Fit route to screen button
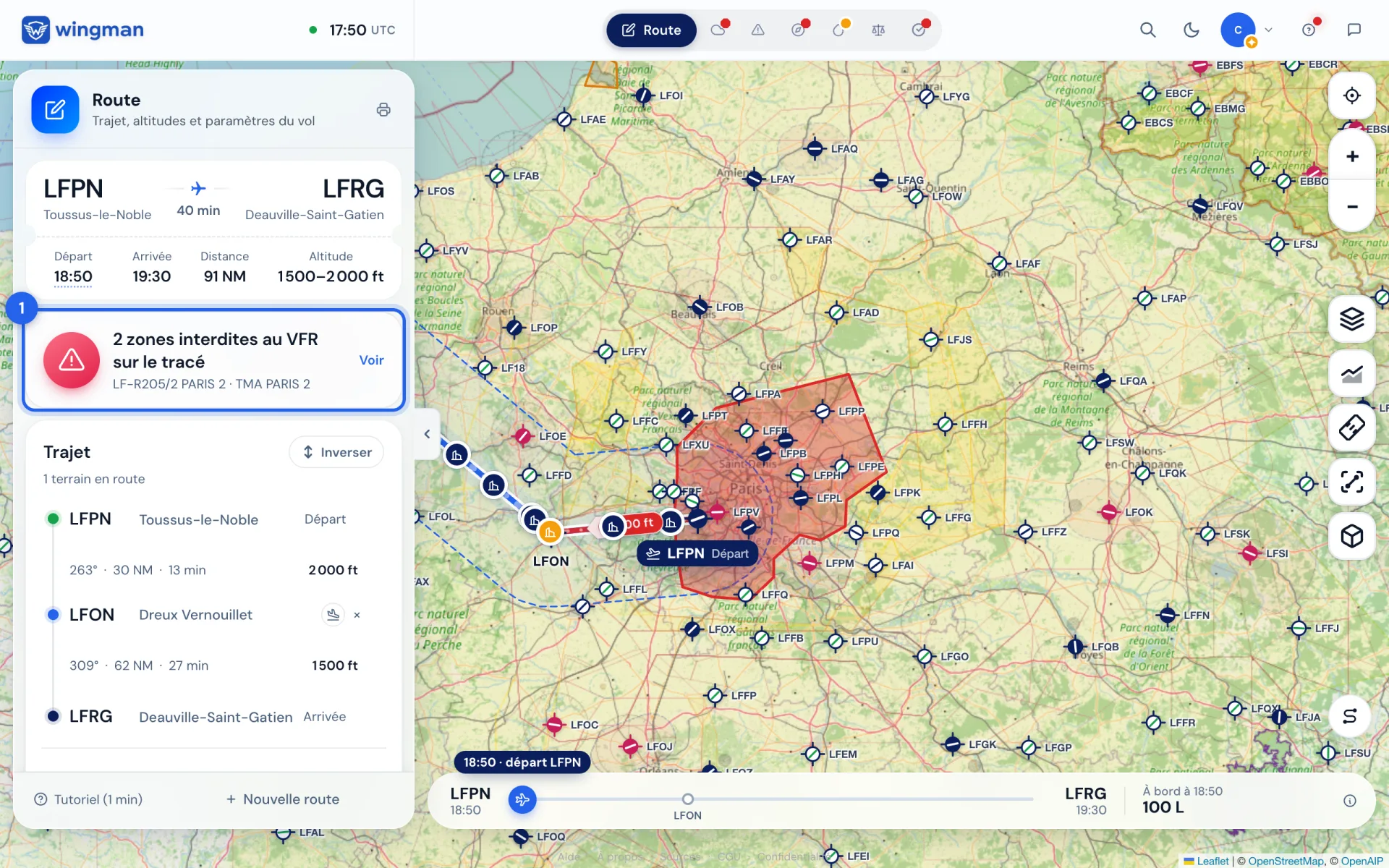This screenshot has width=1389, height=868. pos(1351,482)
